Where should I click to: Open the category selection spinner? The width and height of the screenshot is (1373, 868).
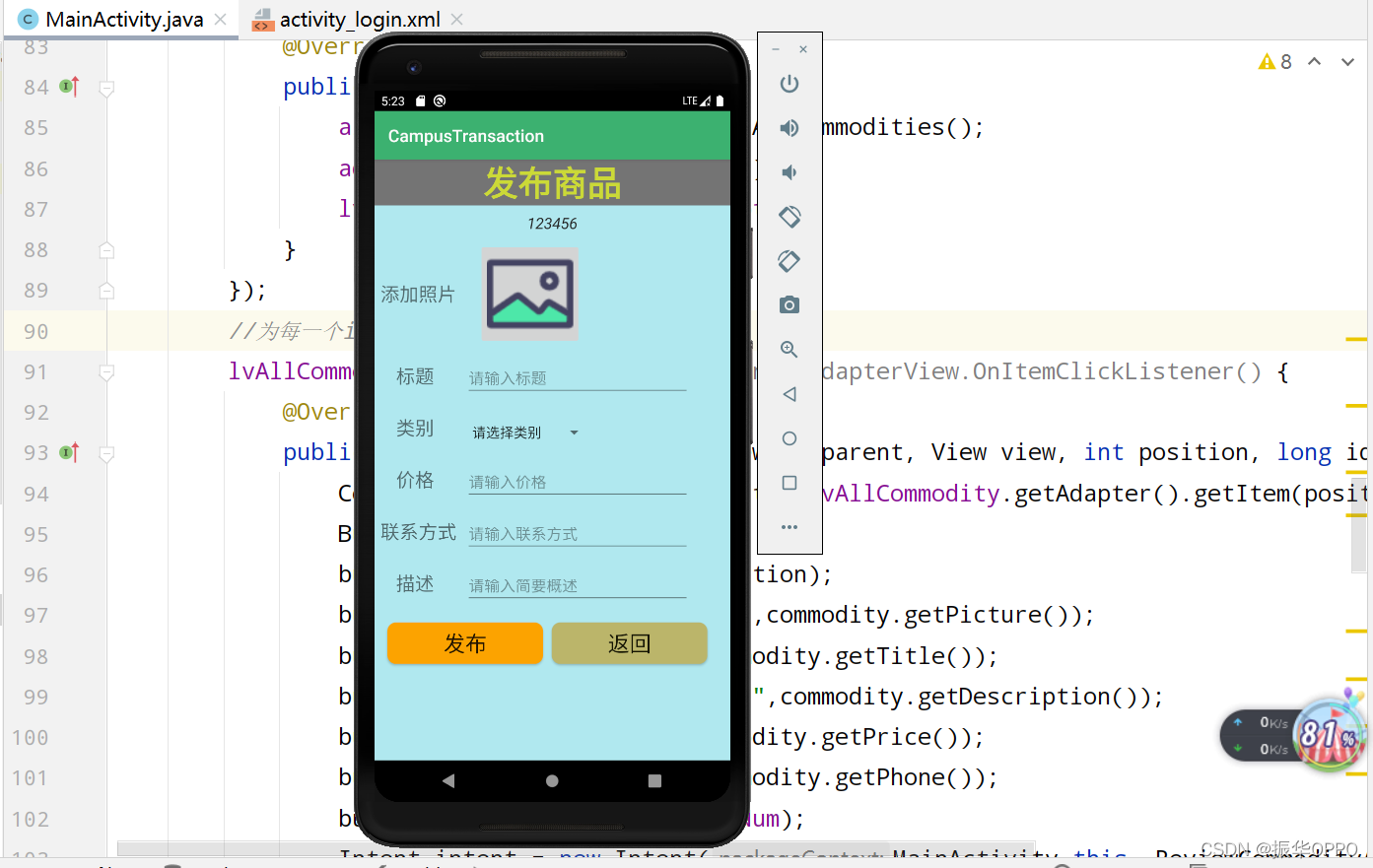pyautogui.click(x=524, y=433)
